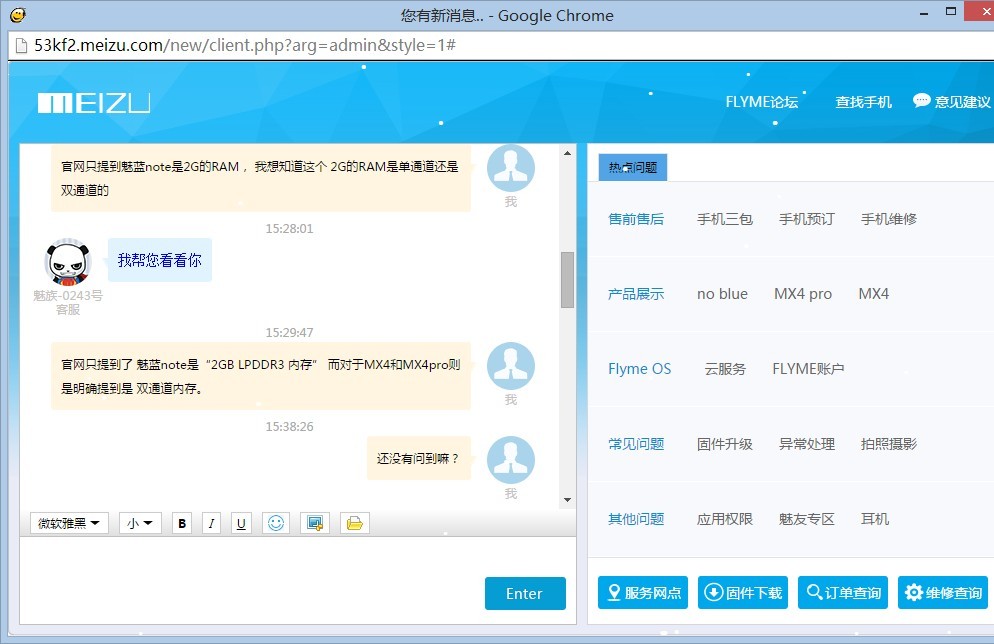This screenshot has width=994, height=644.
Task: Click the 维修查询 button
Action: [943, 593]
